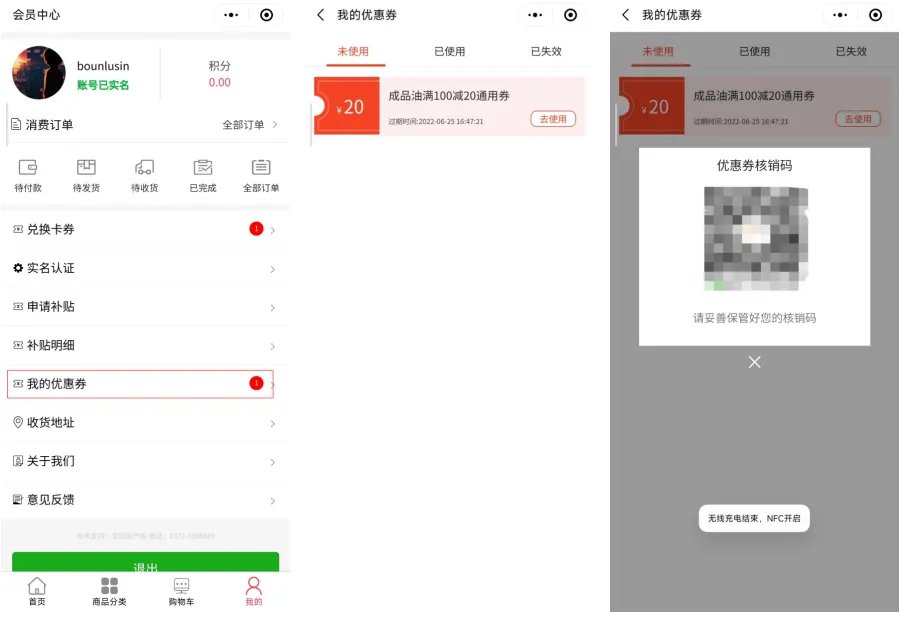
Task: Tap 请妥善保管好您的核销码 notice text
Action: coord(754,318)
